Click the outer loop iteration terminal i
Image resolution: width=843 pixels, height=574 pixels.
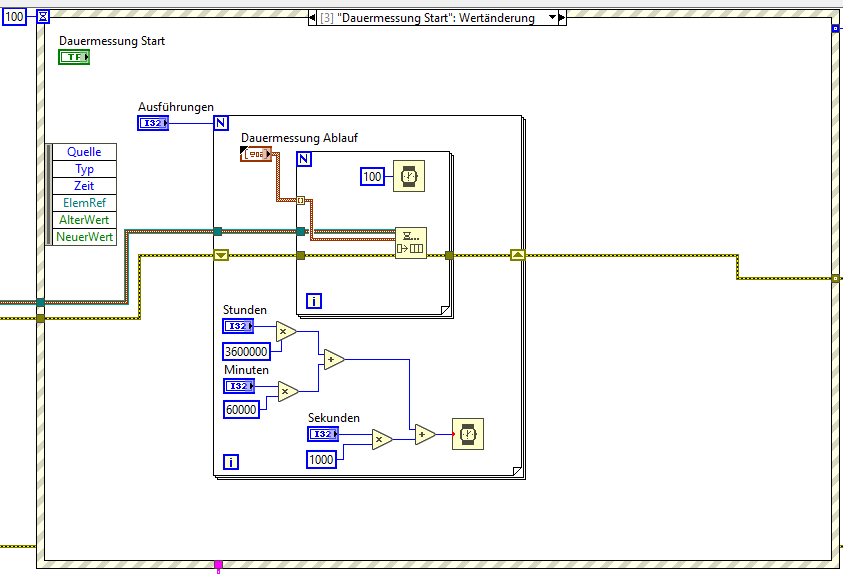[x=231, y=462]
